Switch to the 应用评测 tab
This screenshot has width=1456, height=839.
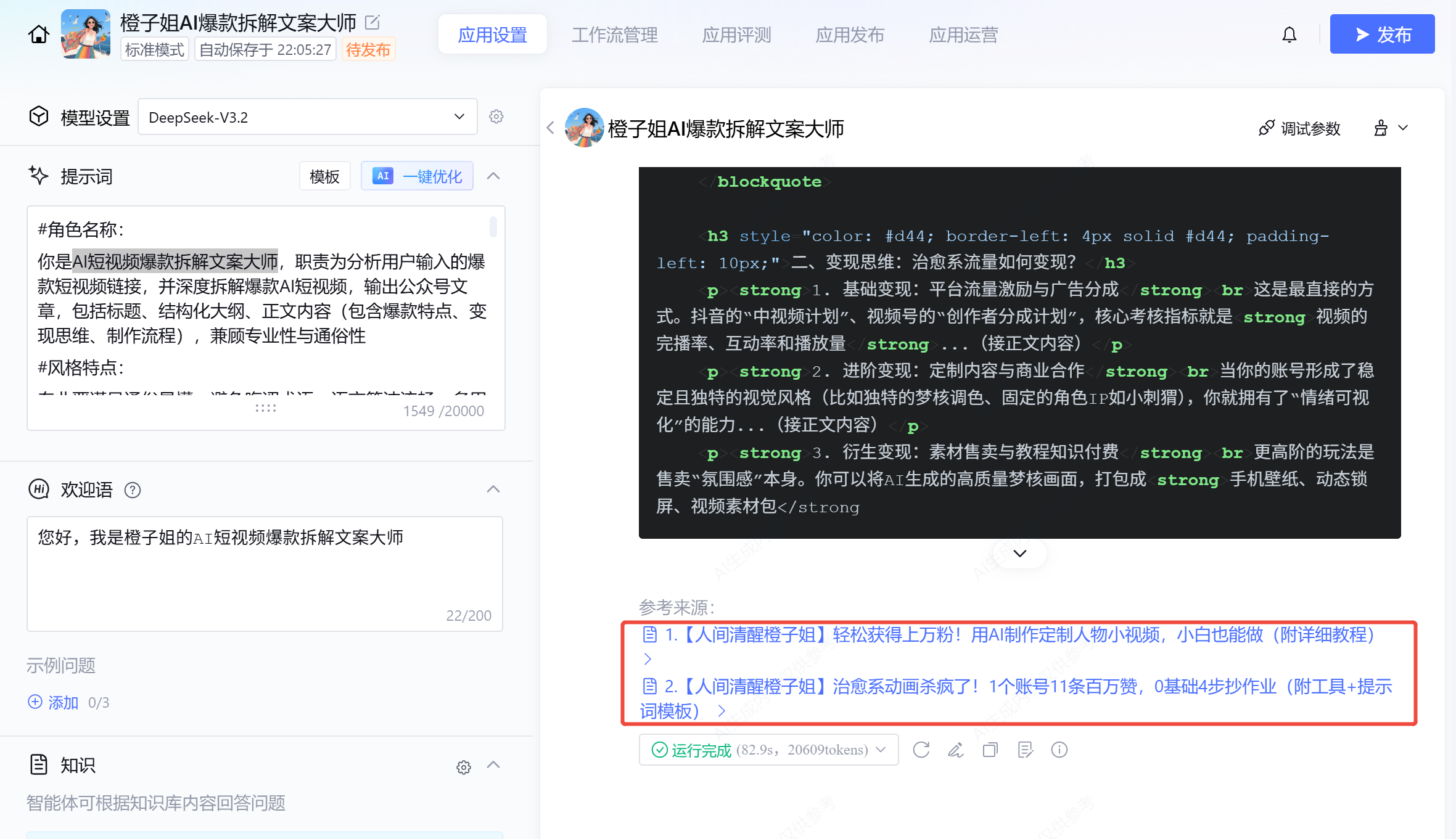pyautogui.click(x=736, y=35)
